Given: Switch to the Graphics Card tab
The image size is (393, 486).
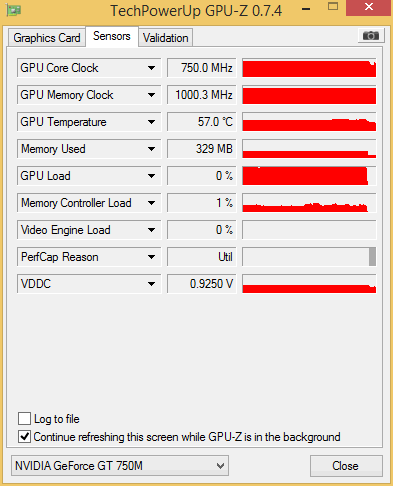Looking at the screenshot, I should click(x=47, y=38).
